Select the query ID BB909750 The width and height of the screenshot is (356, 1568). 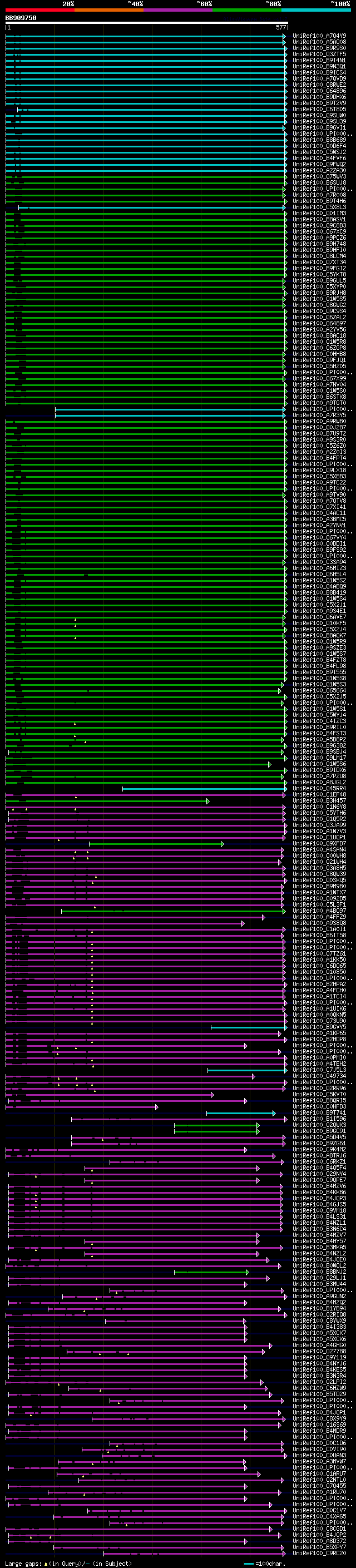(x=21, y=18)
